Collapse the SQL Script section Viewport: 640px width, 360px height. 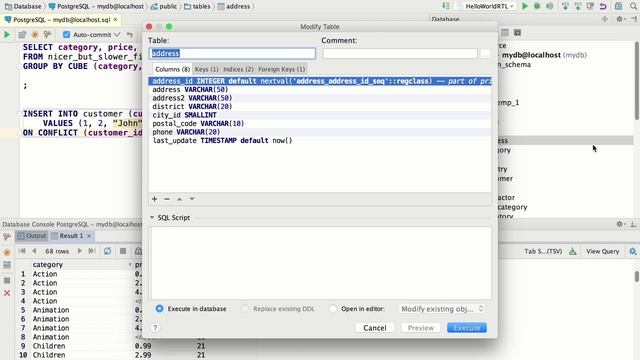point(152,218)
